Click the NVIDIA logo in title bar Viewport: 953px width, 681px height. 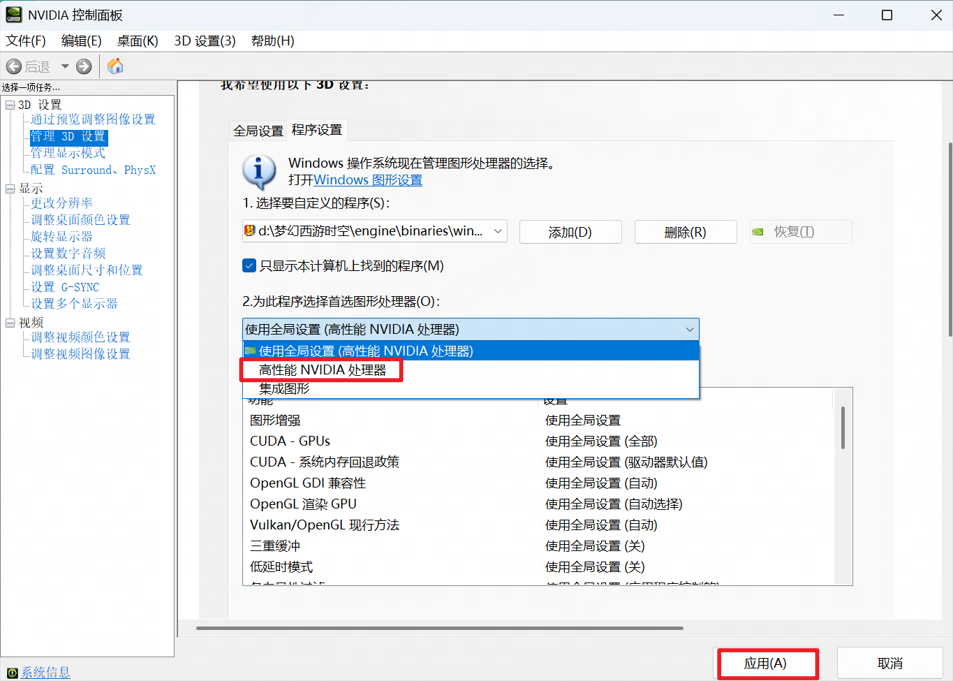(x=13, y=15)
